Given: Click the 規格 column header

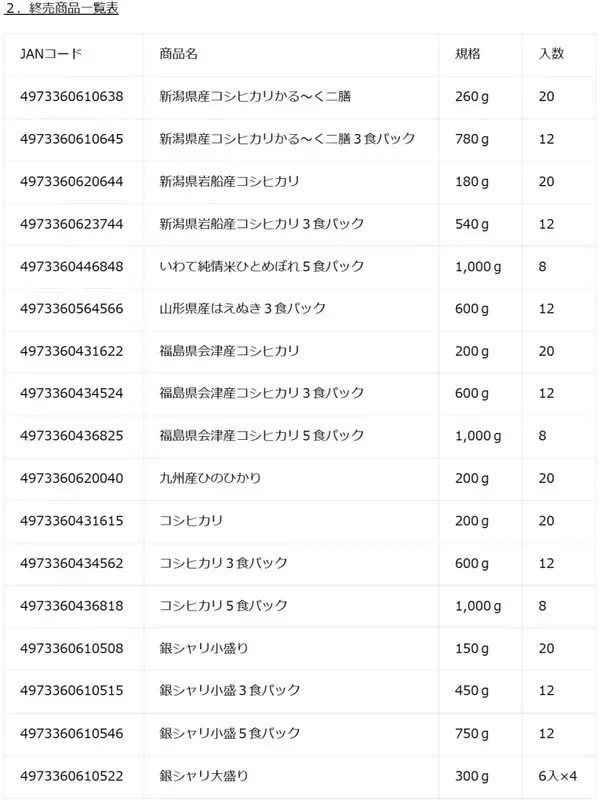Looking at the screenshot, I should click(467, 54).
